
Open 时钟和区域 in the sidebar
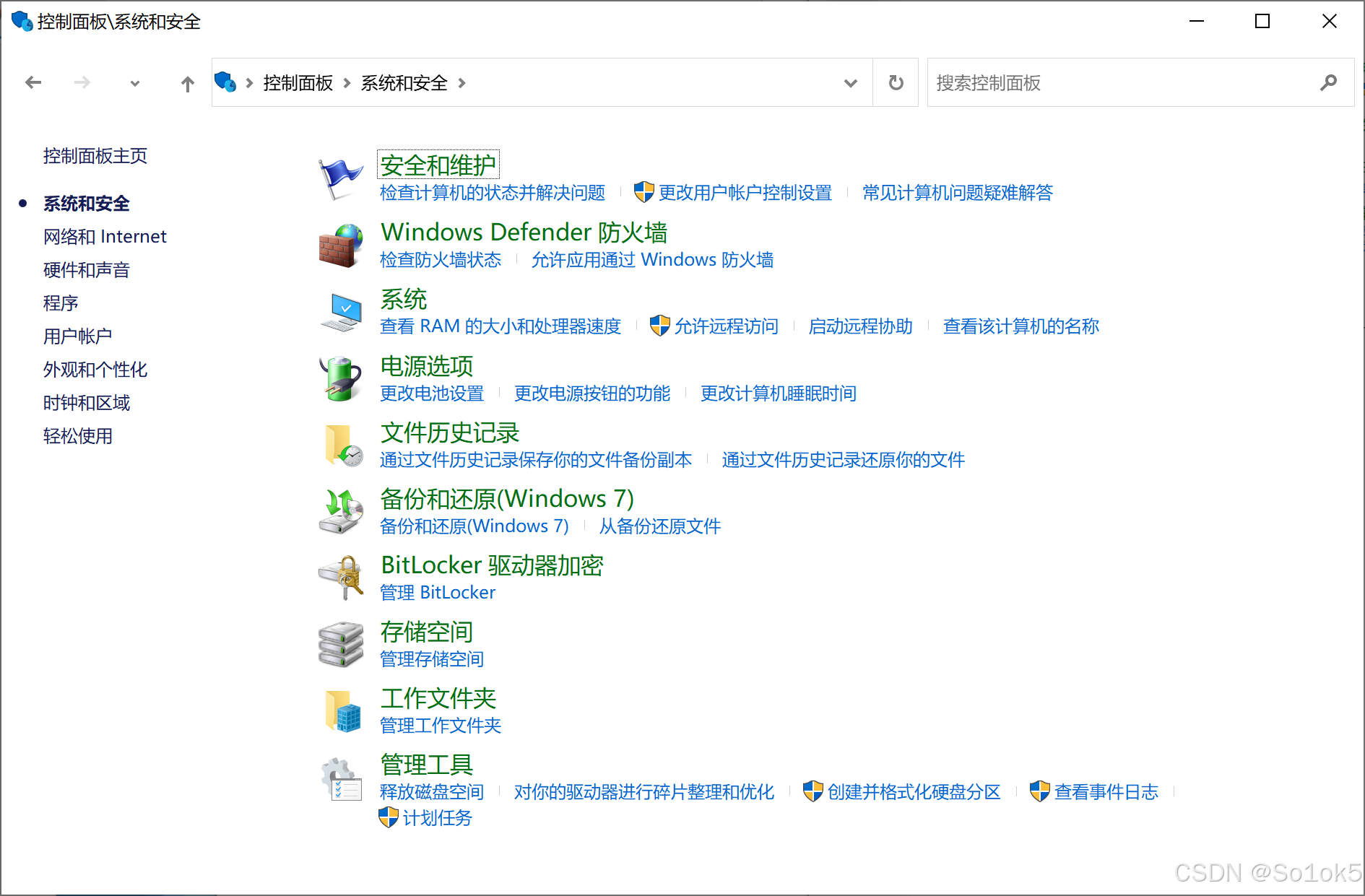pyautogui.click(x=87, y=403)
